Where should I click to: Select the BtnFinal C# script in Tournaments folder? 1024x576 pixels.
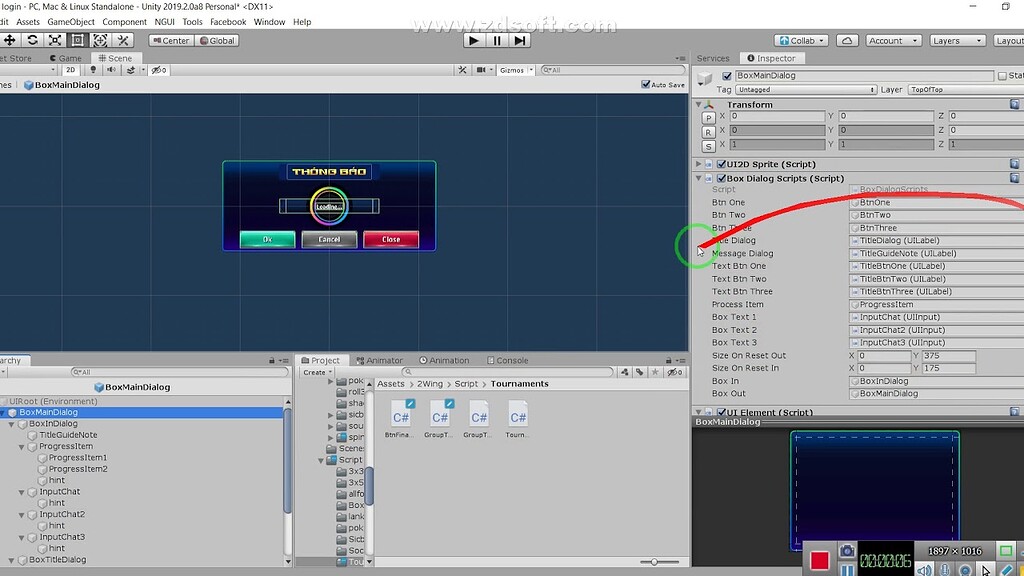point(400,415)
